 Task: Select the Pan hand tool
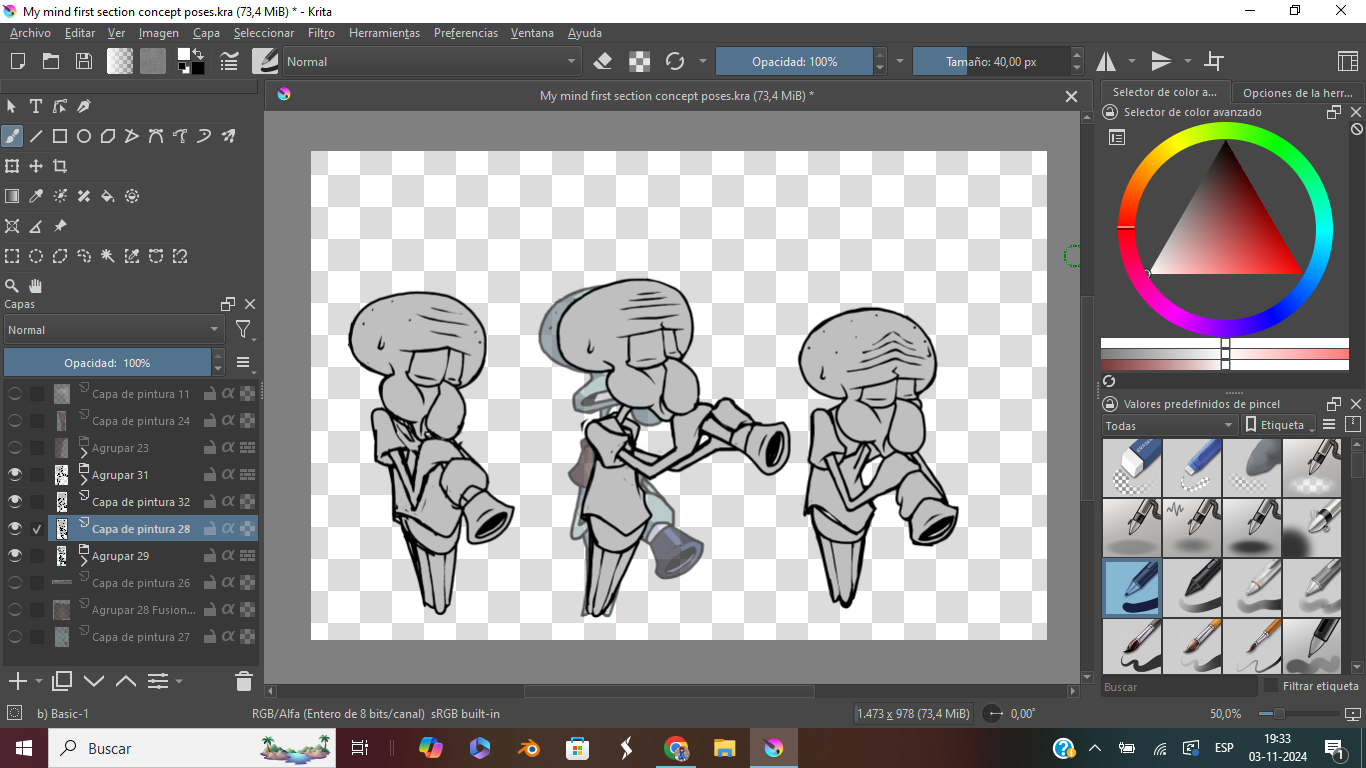(36, 286)
